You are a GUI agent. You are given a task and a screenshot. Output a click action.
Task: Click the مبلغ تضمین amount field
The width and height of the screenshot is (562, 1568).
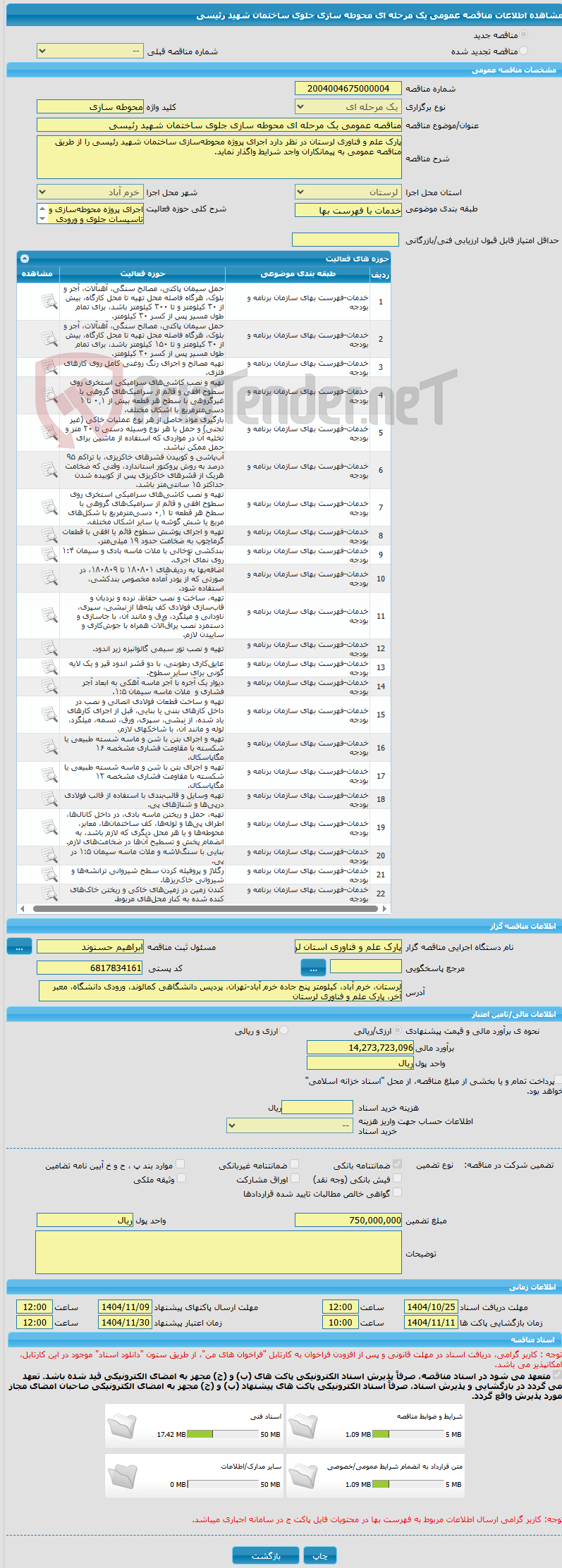click(348, 1220)
